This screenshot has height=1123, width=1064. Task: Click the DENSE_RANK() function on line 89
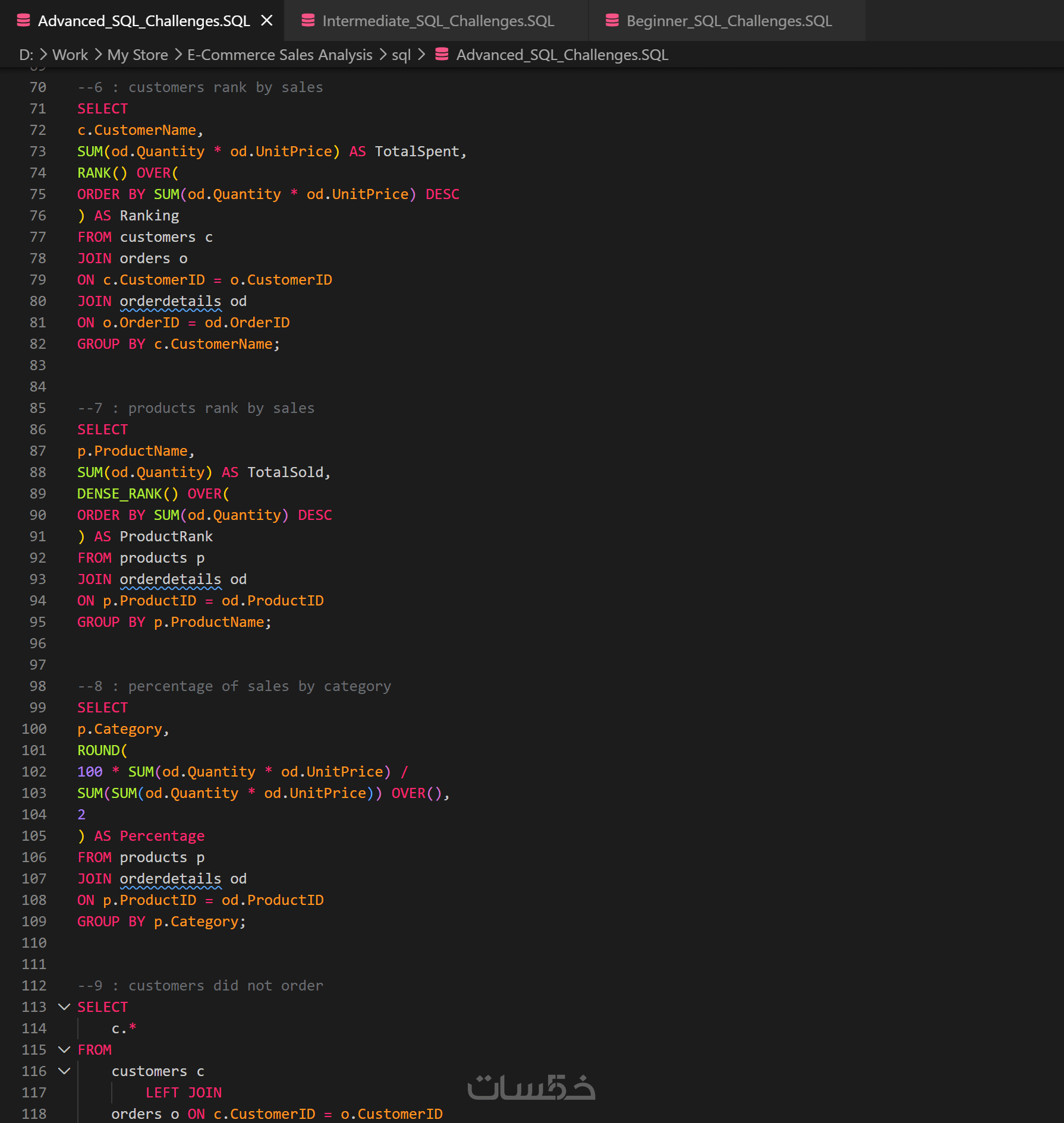point(128,494)
